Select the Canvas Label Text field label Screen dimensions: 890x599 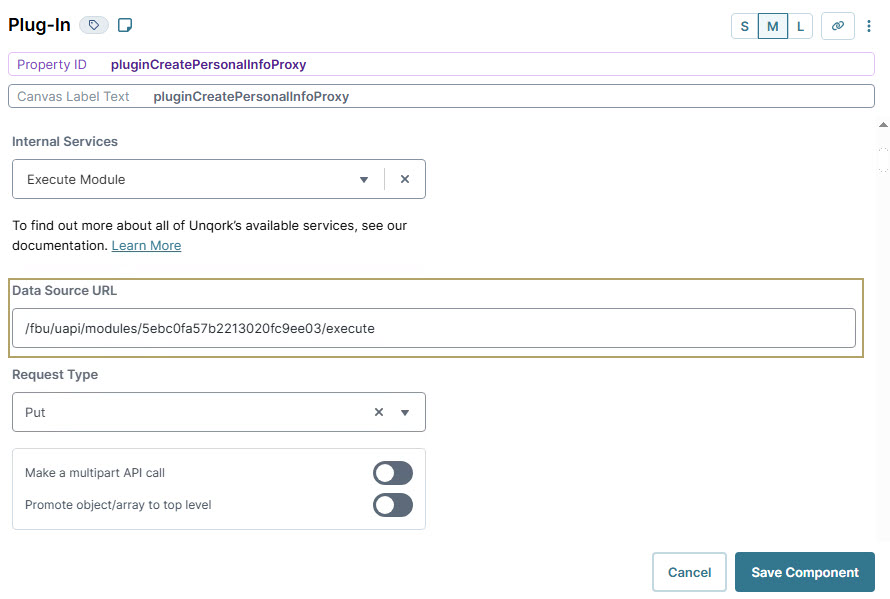coord(72,96)
